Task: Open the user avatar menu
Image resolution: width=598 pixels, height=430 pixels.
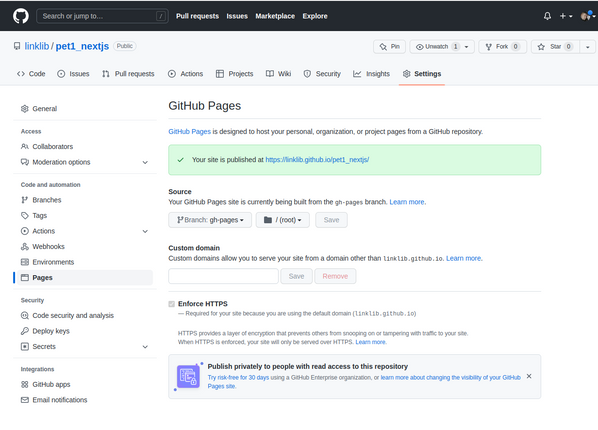Action: [588, 16]
